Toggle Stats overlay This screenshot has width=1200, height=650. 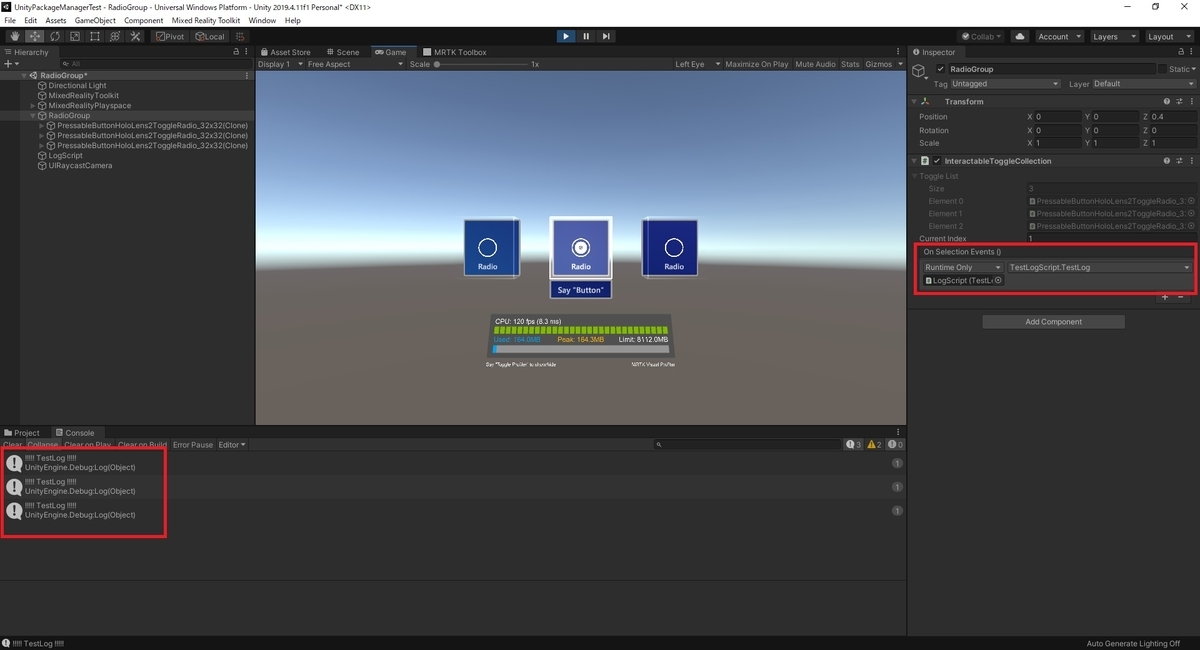click(x=850, y=64)
